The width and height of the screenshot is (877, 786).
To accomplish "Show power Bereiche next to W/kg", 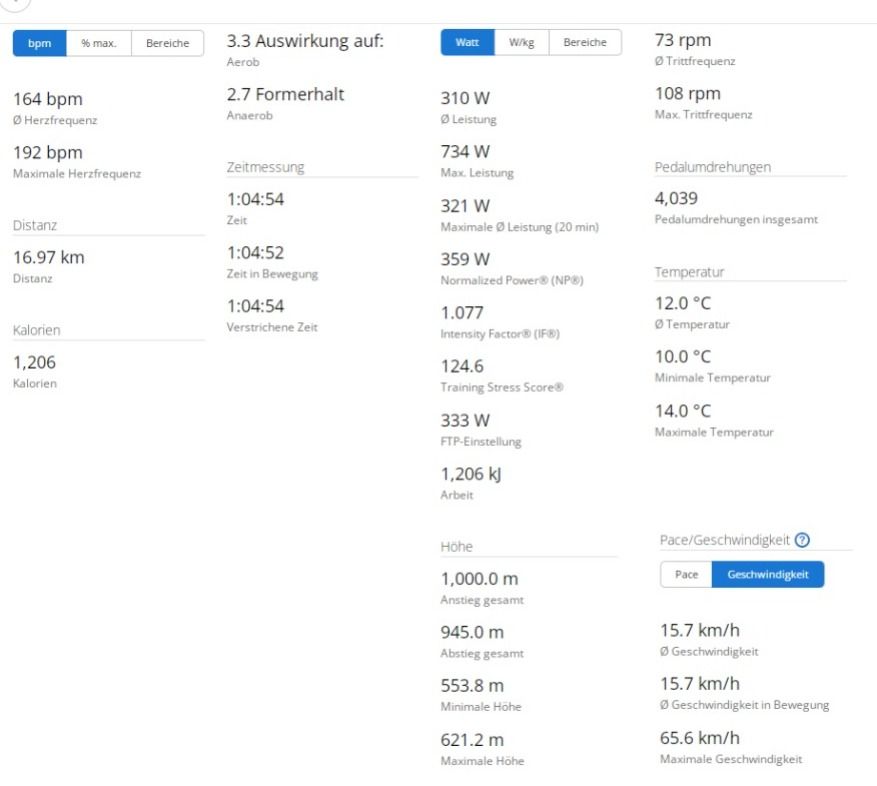I will pos(585,42).
